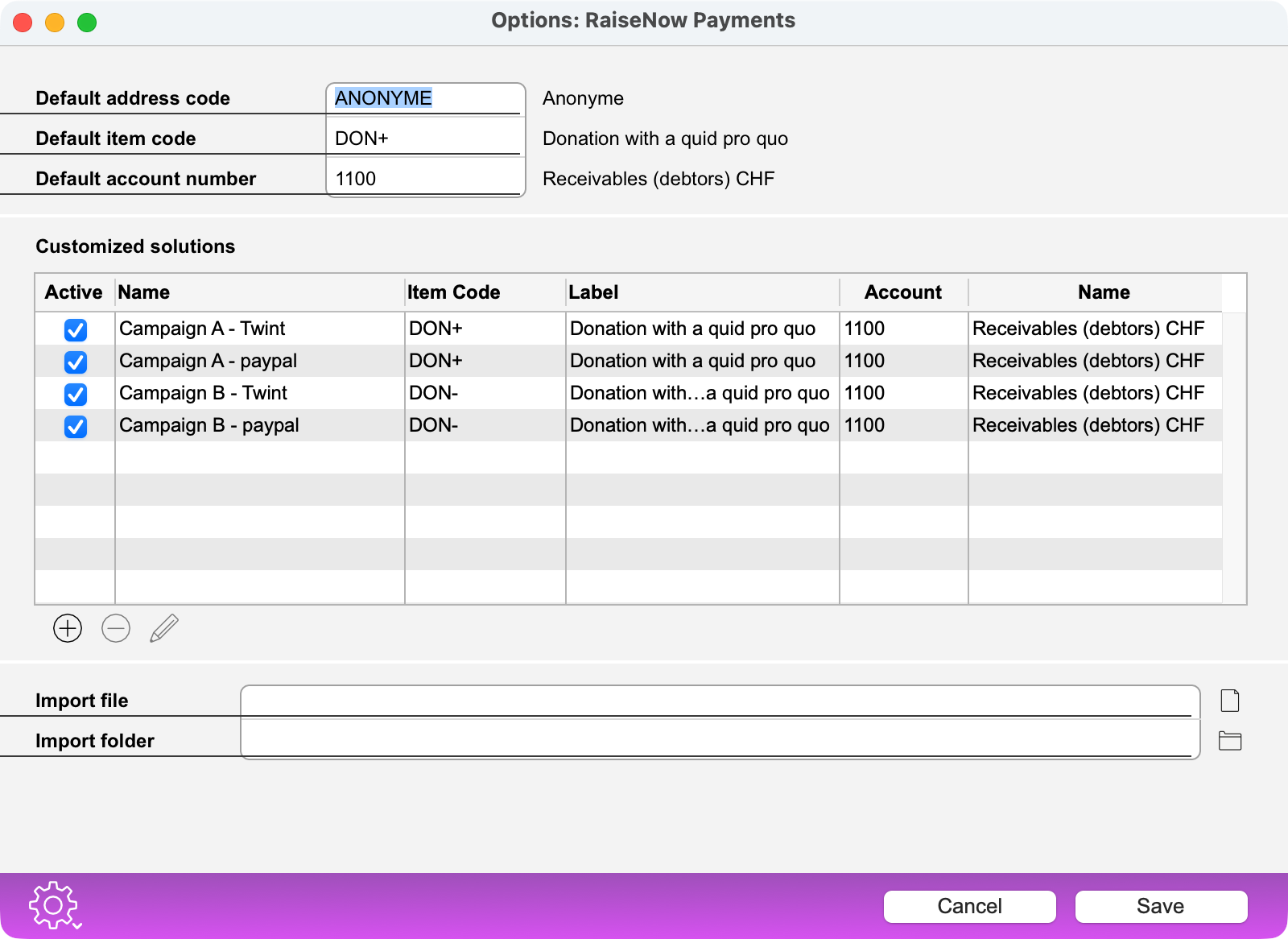
Task: Save the RaiseNow Payments options
Action: pos(1161,906)
